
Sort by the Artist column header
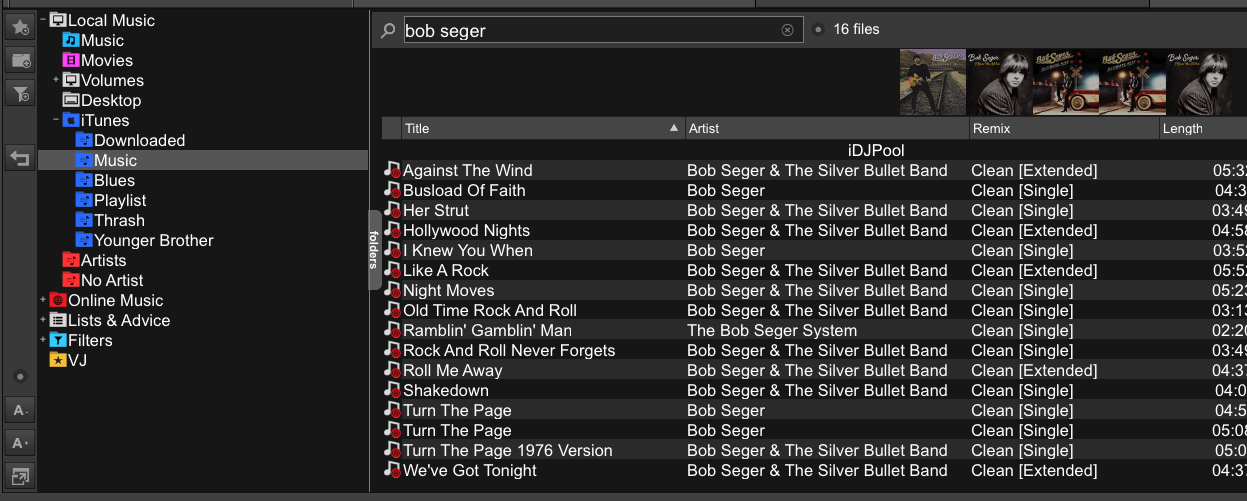tap(826, 128)
